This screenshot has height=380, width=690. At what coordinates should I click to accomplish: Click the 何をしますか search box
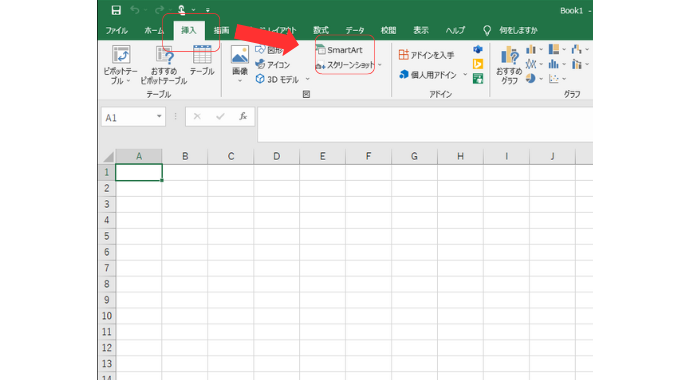pyautogui.click(x=518, y=30)
